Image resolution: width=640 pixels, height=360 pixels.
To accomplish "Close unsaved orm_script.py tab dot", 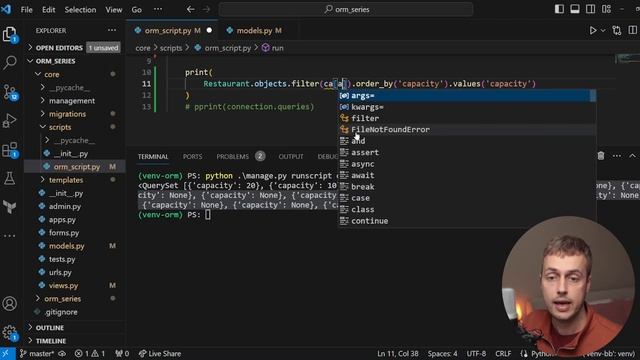I will pos(209,31).
